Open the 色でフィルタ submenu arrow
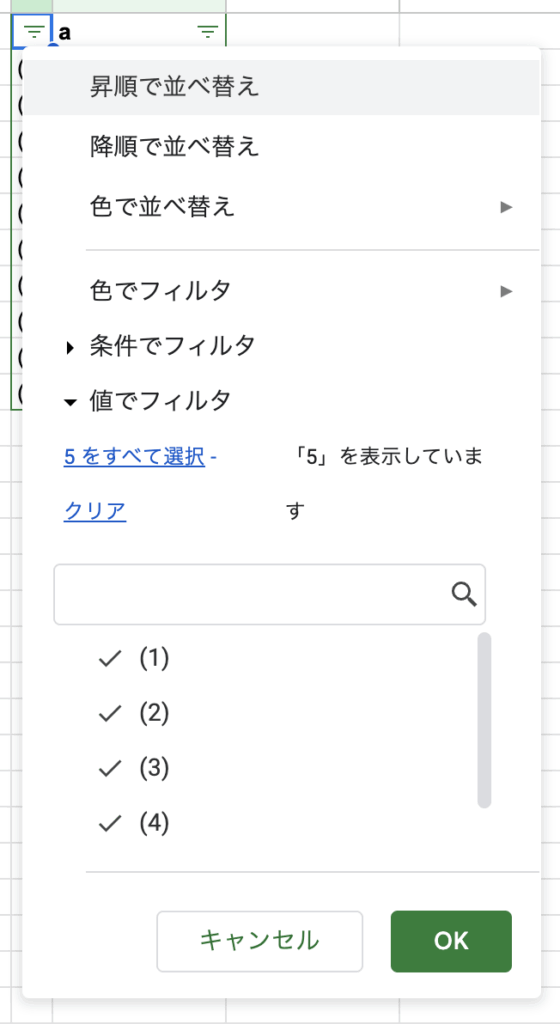The image size is (560, 1024). [x=506, y=291]
